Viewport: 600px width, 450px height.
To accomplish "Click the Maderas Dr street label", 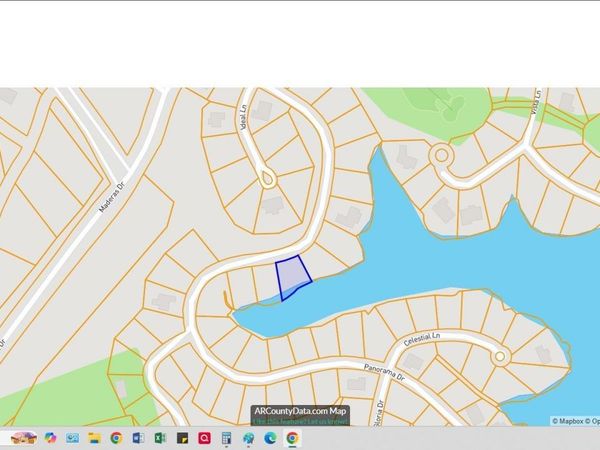I will point(112,197).
